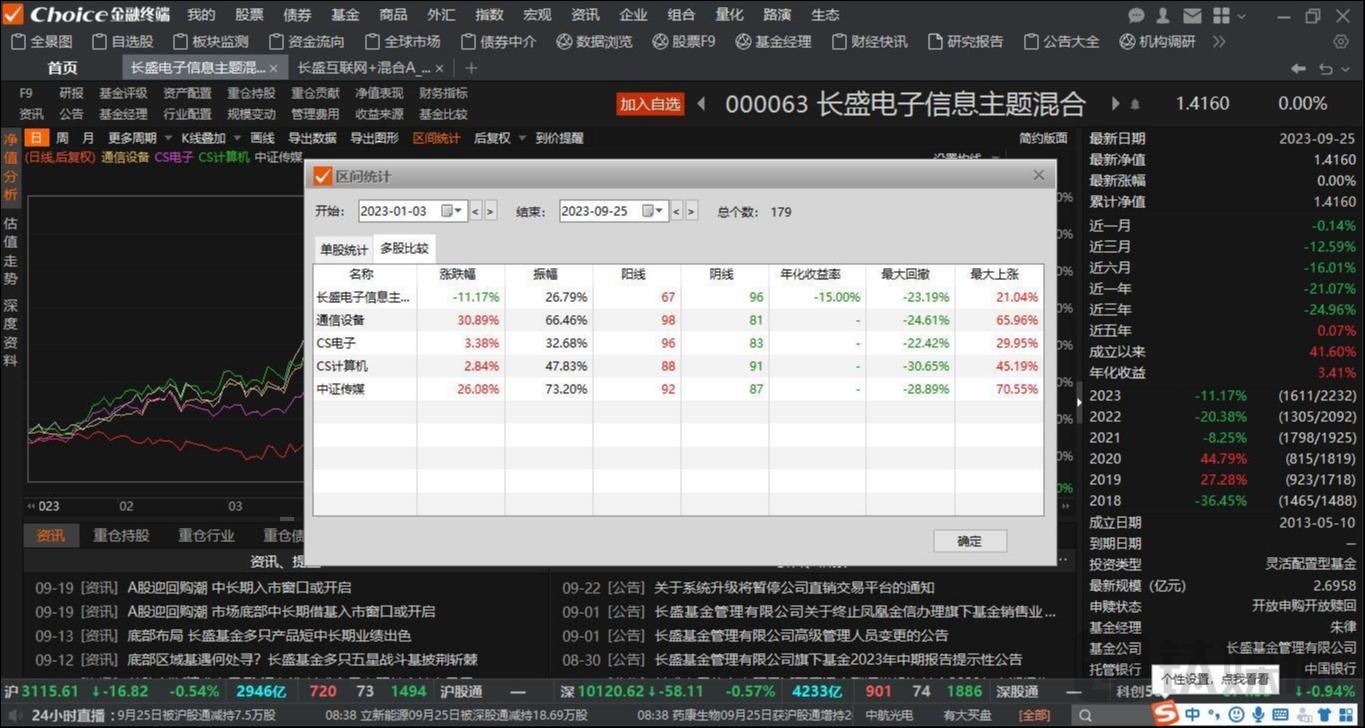
Task: Switch to next fund using right triangle
Action: coord(1115,103)
